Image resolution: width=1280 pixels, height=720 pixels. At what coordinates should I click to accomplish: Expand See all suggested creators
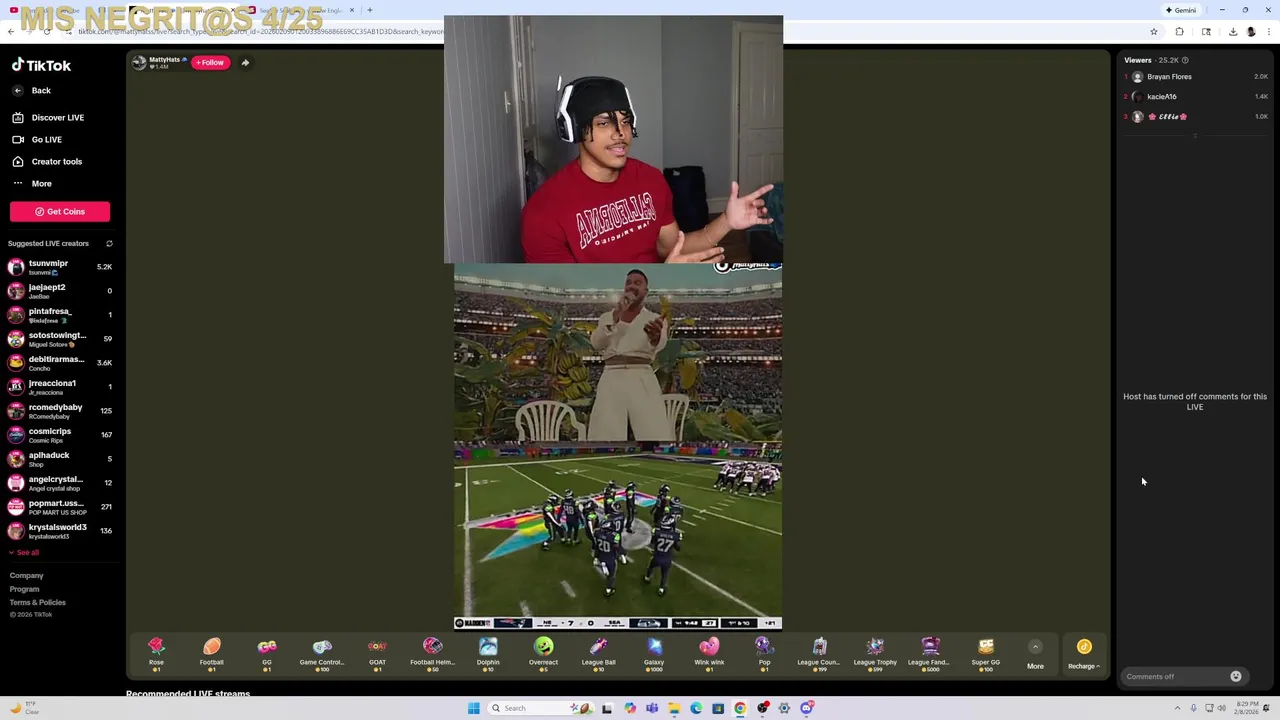(24, 552)
